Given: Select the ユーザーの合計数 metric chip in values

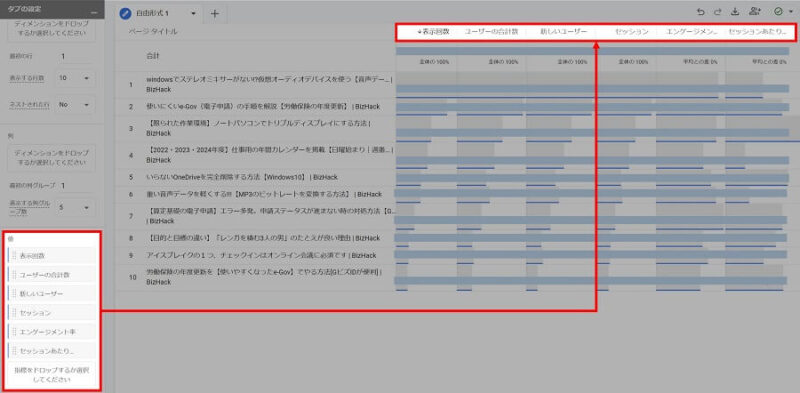Looking at the screenshot, I should click(x=52, y=275).
